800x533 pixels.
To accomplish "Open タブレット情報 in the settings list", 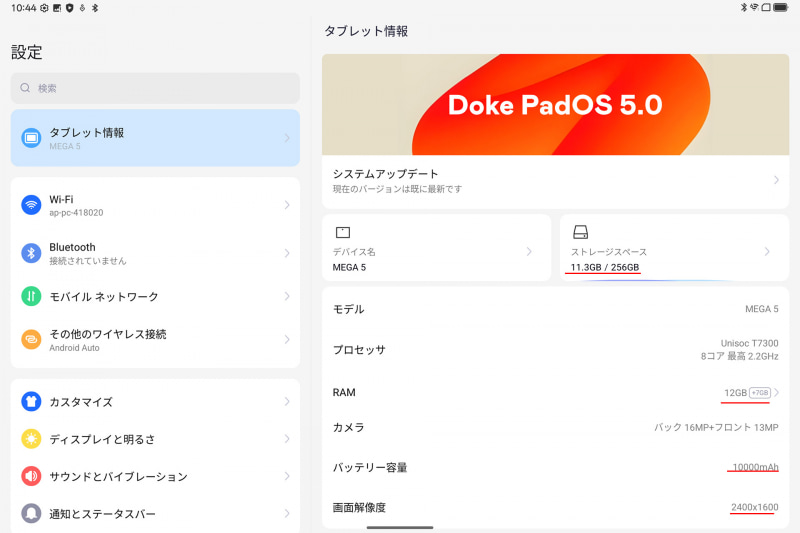I will pos(155,138).
